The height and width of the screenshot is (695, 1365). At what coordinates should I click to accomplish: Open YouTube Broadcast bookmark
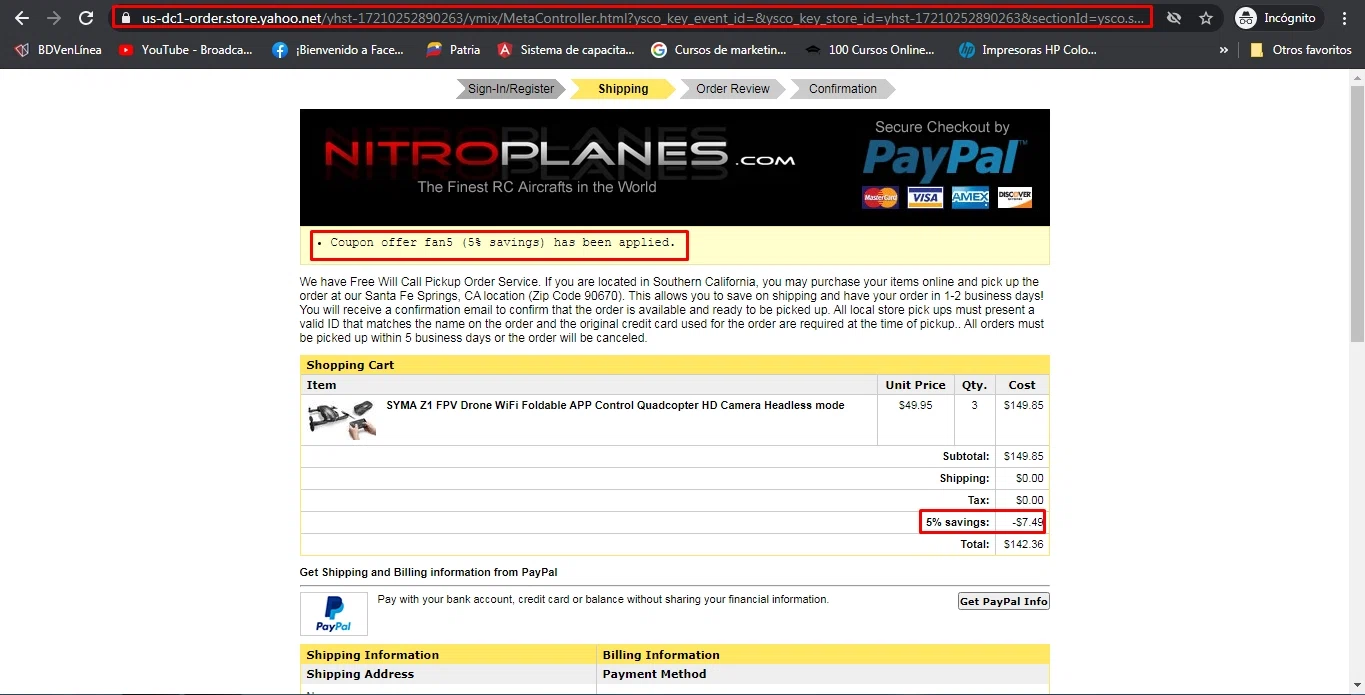click(186, 49)
